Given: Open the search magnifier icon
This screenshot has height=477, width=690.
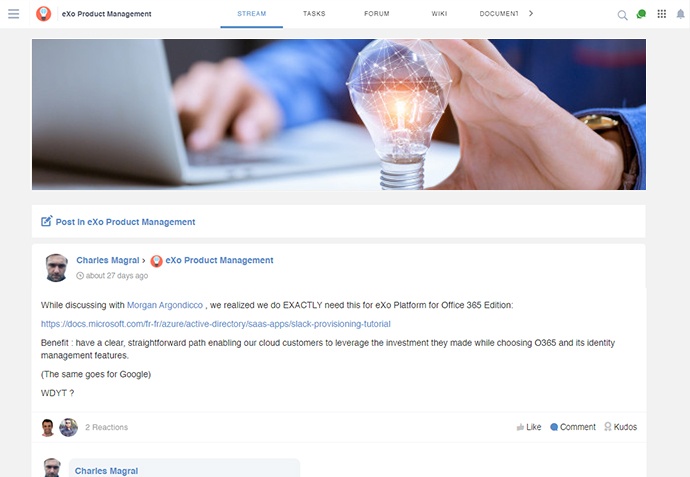Looking at the screenshot, I should pyautogui.click(x=622, y=15).
